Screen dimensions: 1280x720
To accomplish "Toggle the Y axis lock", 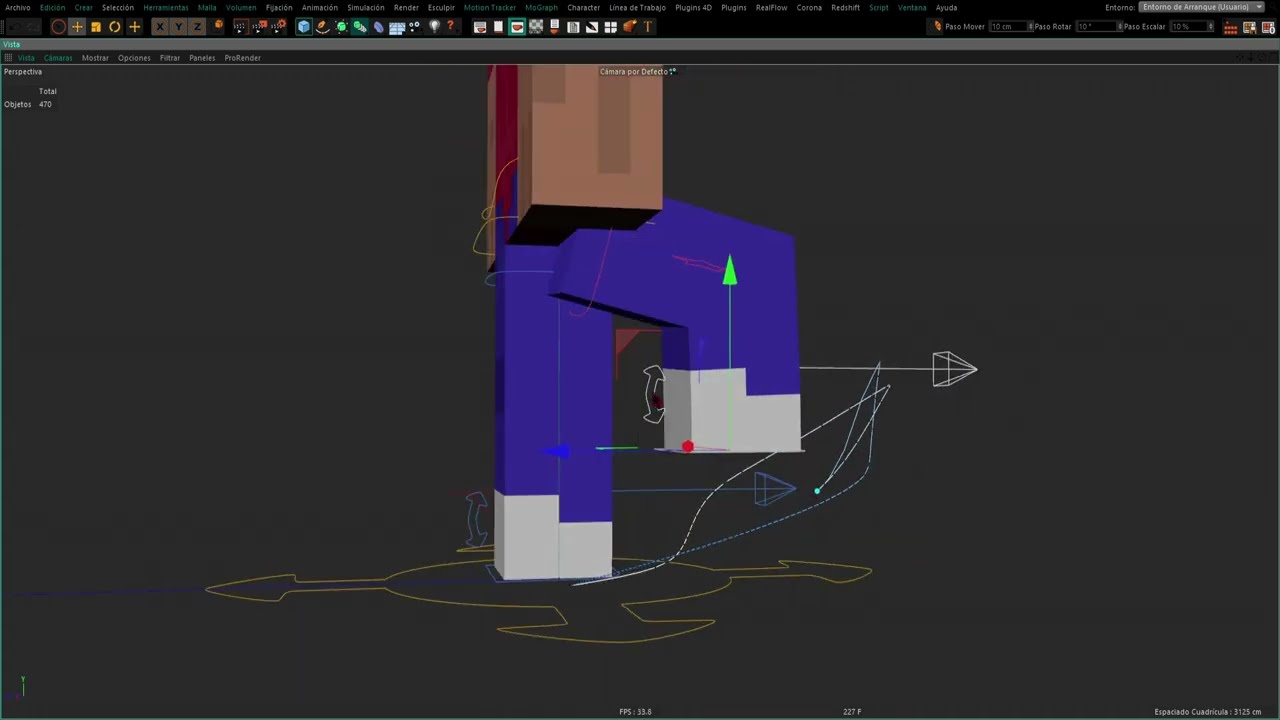I will click(x=179, y=27).
